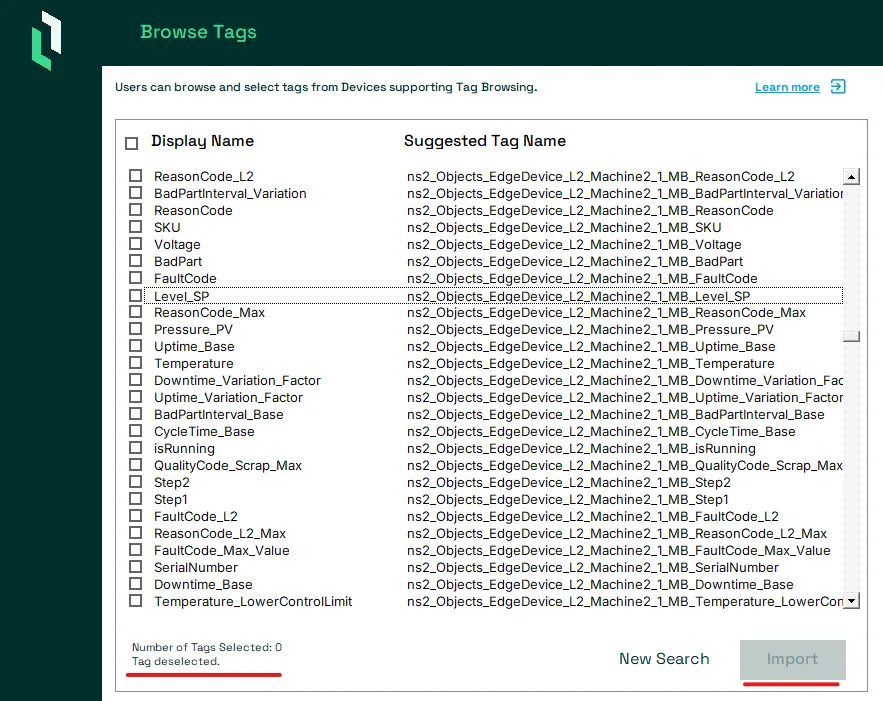Select the Downtime_Variation_Factor row text
Viewport: 883px width, 701px height.
tap(237, 381)
